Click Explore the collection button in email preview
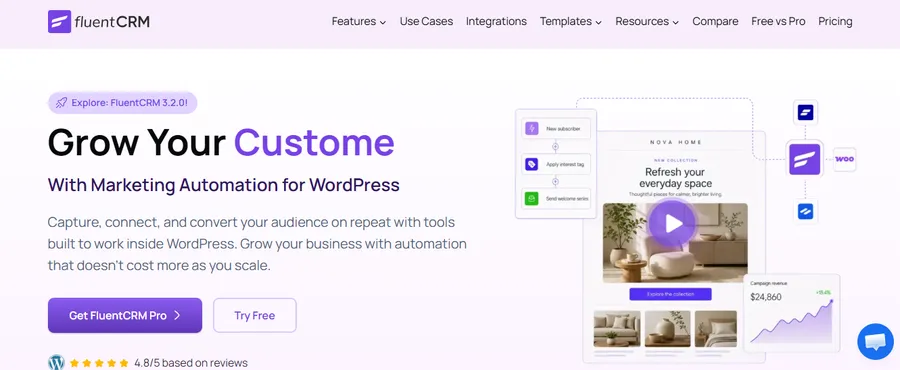This screenshot has width=900, height=370. 670,294
